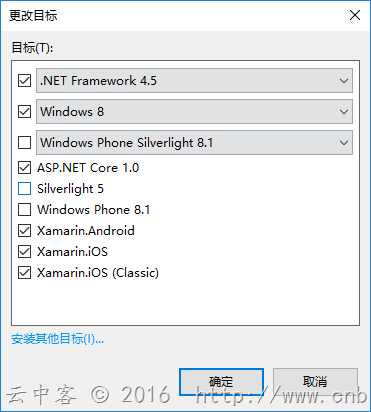Click the 更改目标 title bar text
Screen dimensions: 371x412
tap(33, 15)
